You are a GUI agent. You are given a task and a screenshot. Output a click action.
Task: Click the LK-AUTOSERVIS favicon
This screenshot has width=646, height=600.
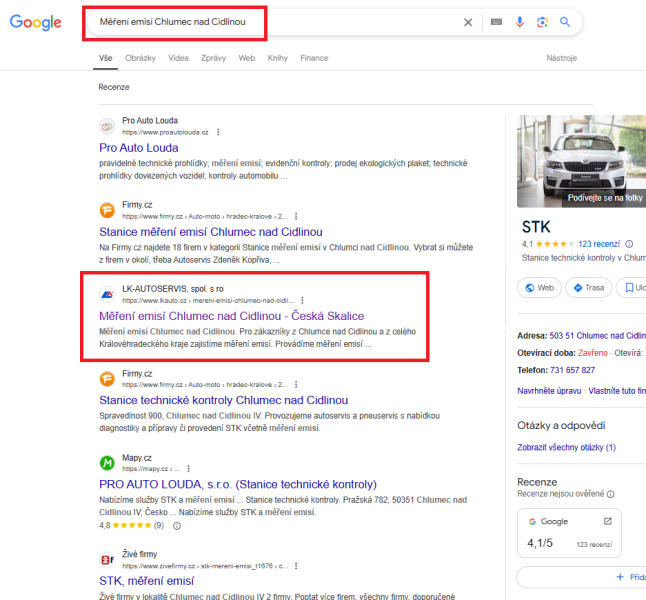coord(107,294)
